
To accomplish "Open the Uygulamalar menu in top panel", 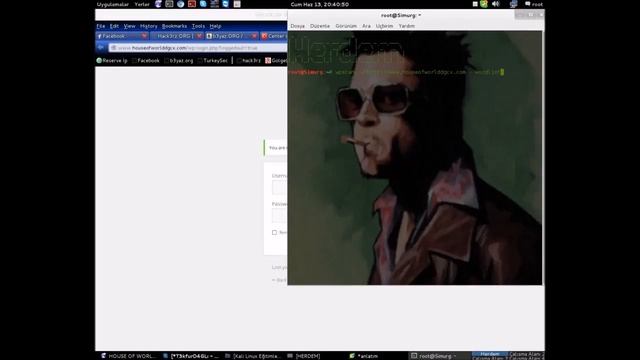I will click(113, 4).
